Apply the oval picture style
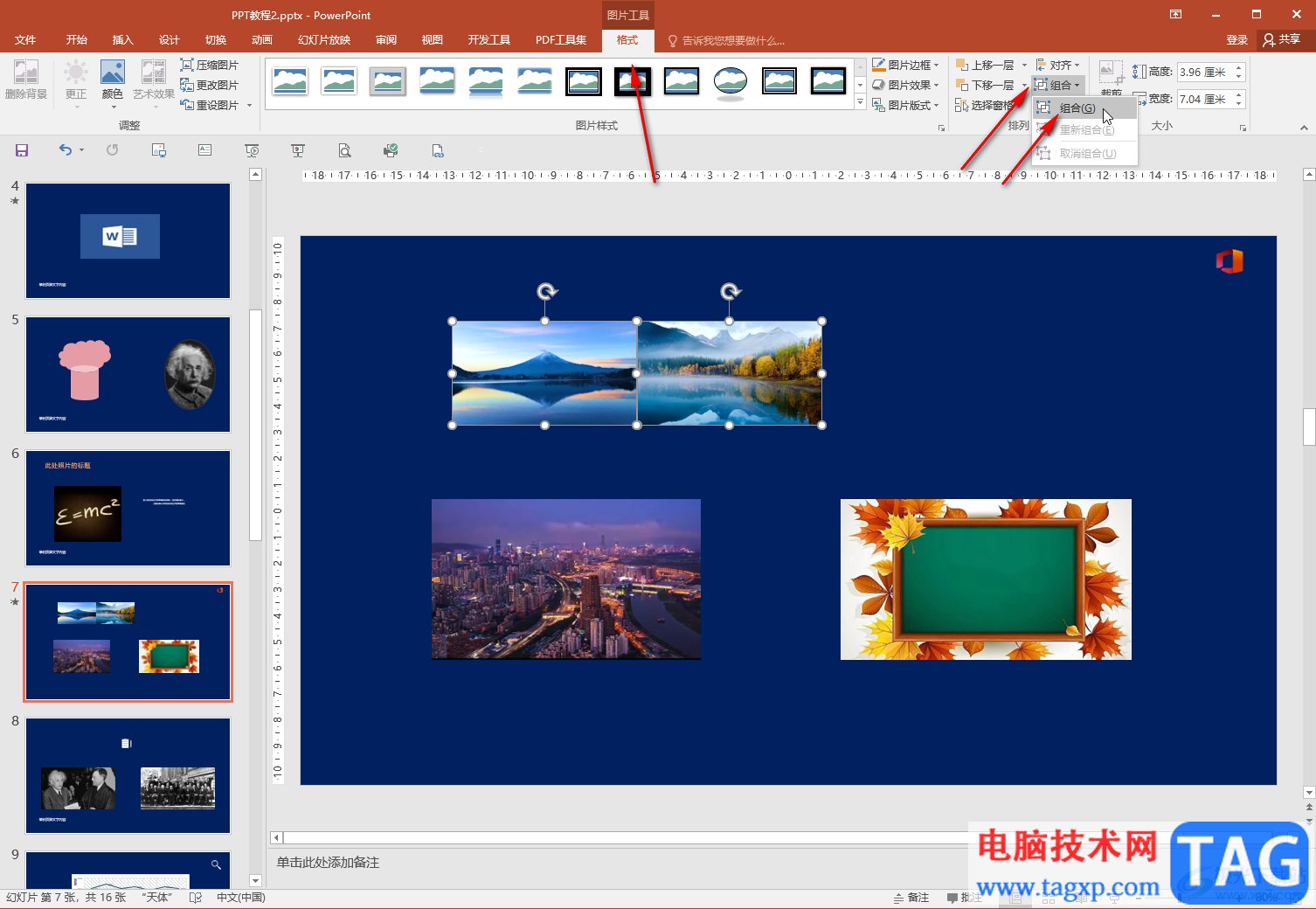 point(731,81)
